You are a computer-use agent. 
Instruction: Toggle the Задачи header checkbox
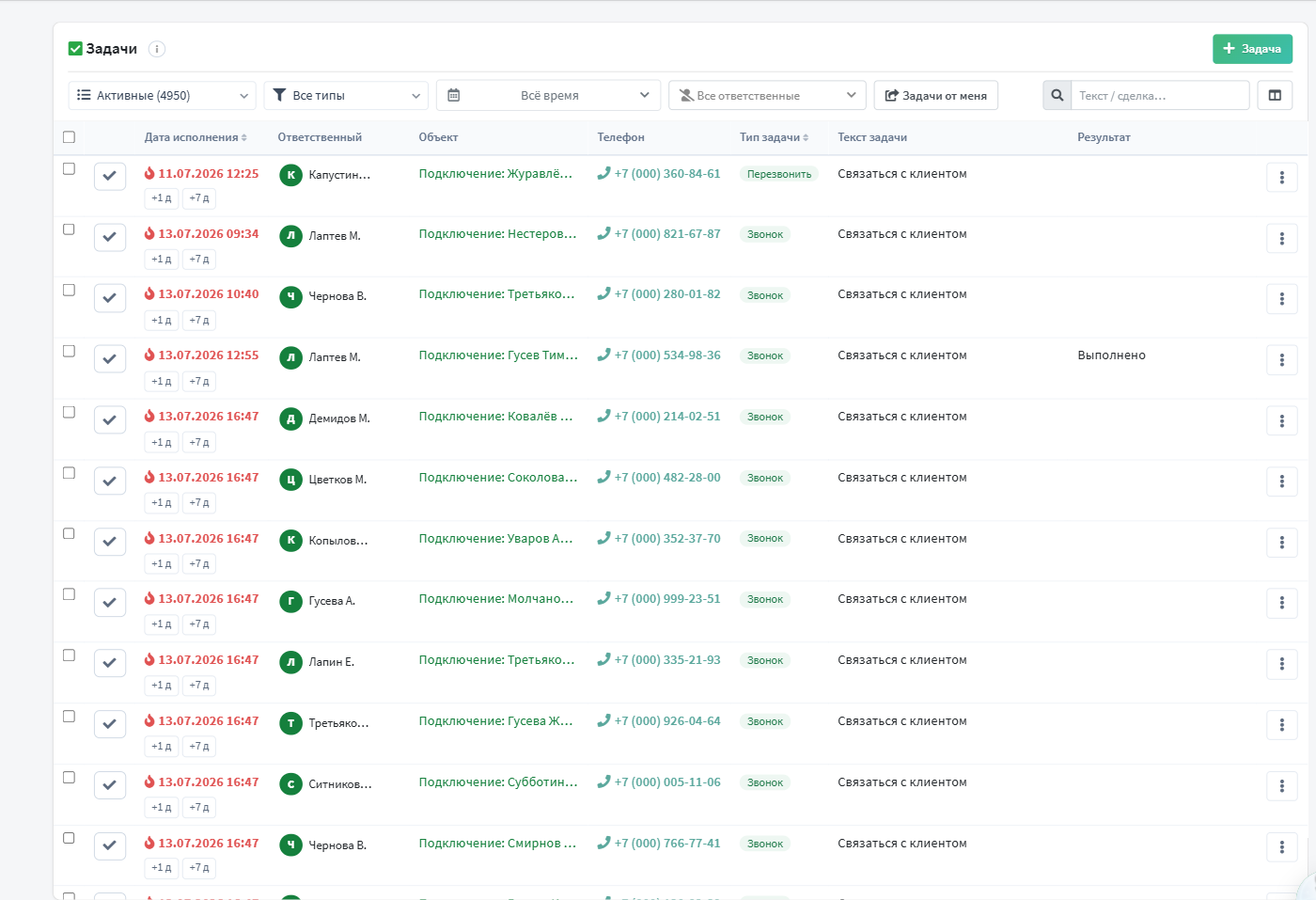pyautogui.click(x=75, y=49)
